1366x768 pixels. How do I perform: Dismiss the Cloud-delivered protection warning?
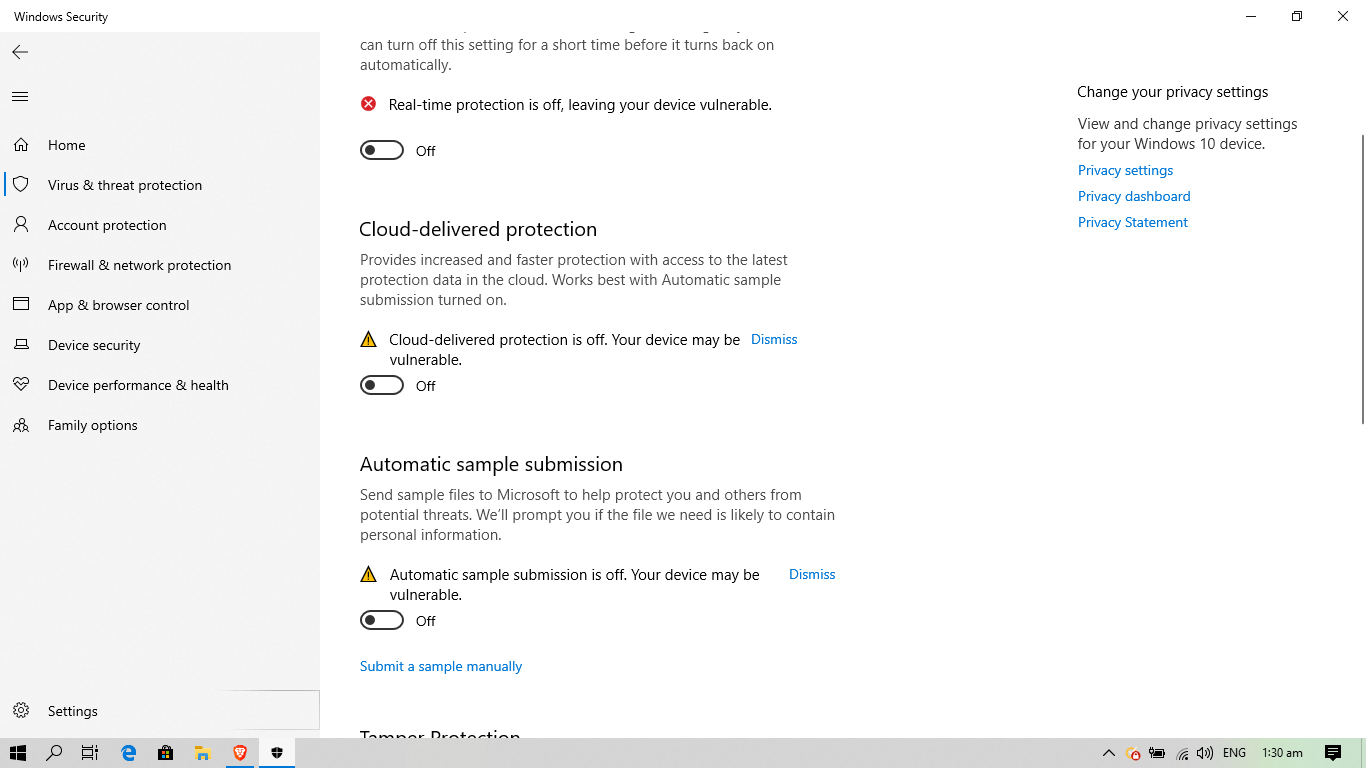(x=774, y=339)
